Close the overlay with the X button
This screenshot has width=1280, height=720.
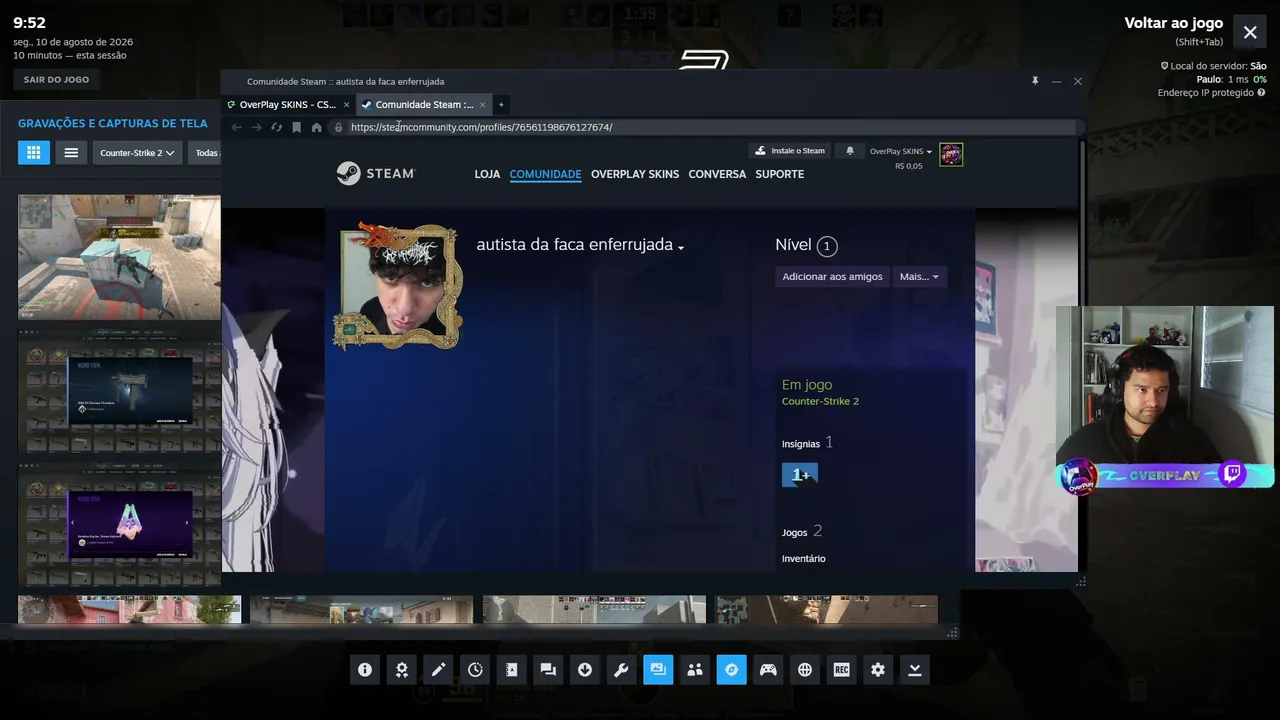[1250, 32]
